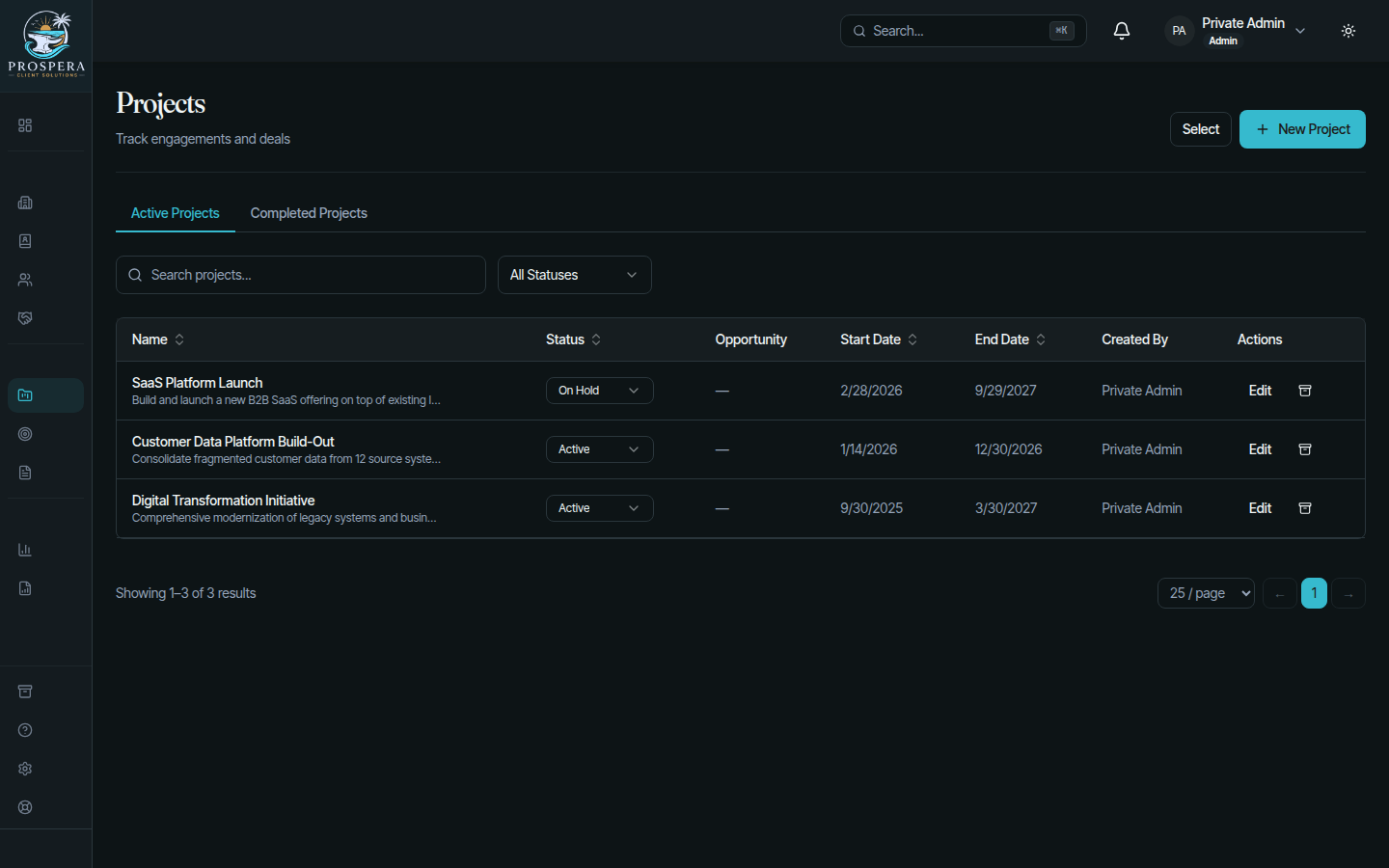Toggle light/dark theme sun icon

point(1348,31)
